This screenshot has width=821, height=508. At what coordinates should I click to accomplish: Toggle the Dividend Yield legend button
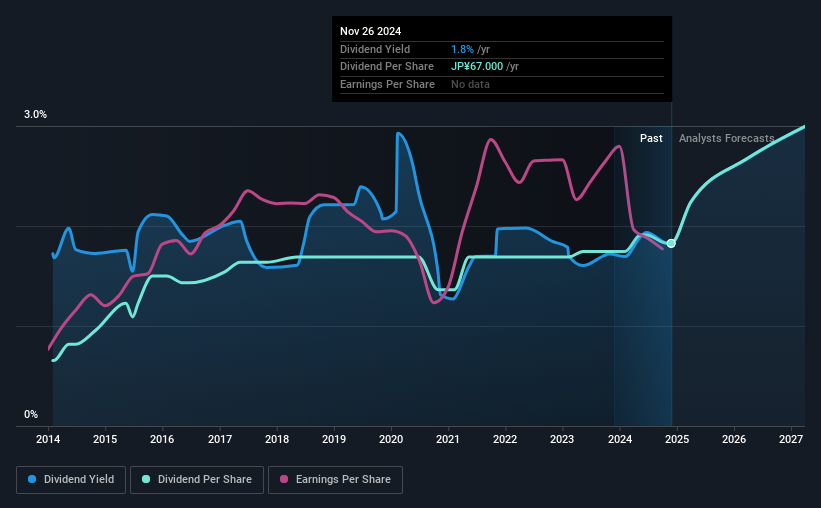tap(71, 480)
